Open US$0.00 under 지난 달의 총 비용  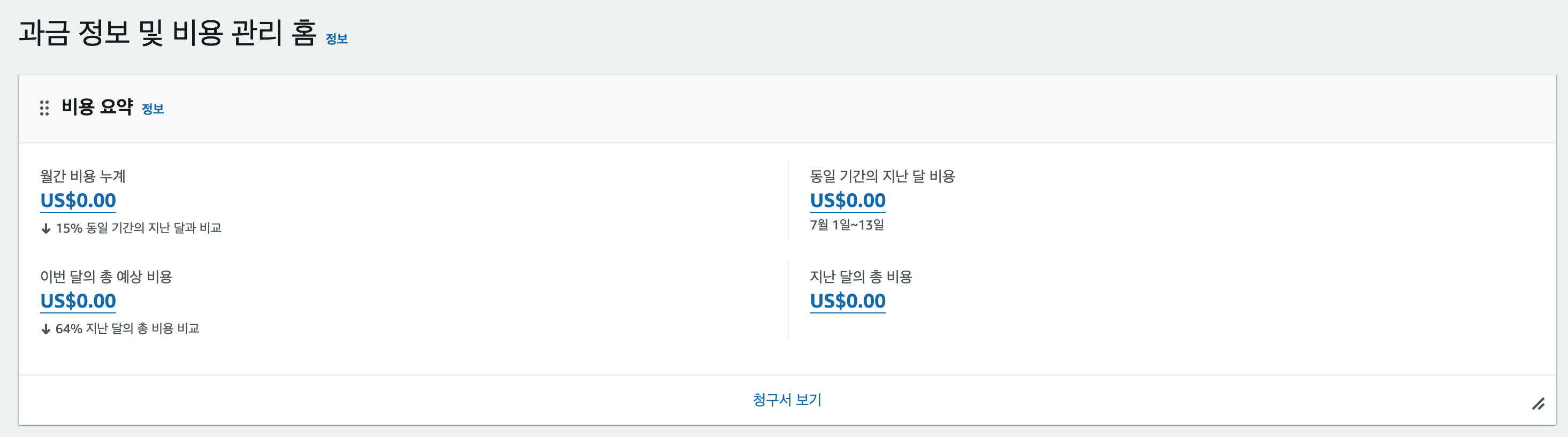(847, 301)
